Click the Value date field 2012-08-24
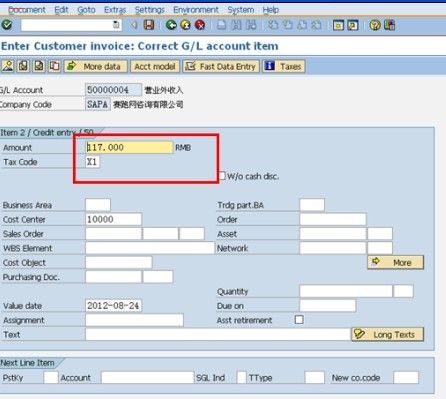Screen dimensions: 446x399 114,305
